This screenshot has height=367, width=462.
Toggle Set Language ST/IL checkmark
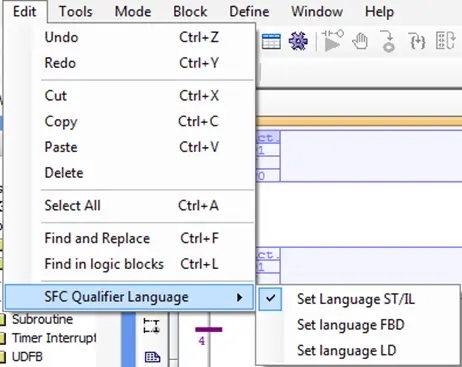coord(270,298)
